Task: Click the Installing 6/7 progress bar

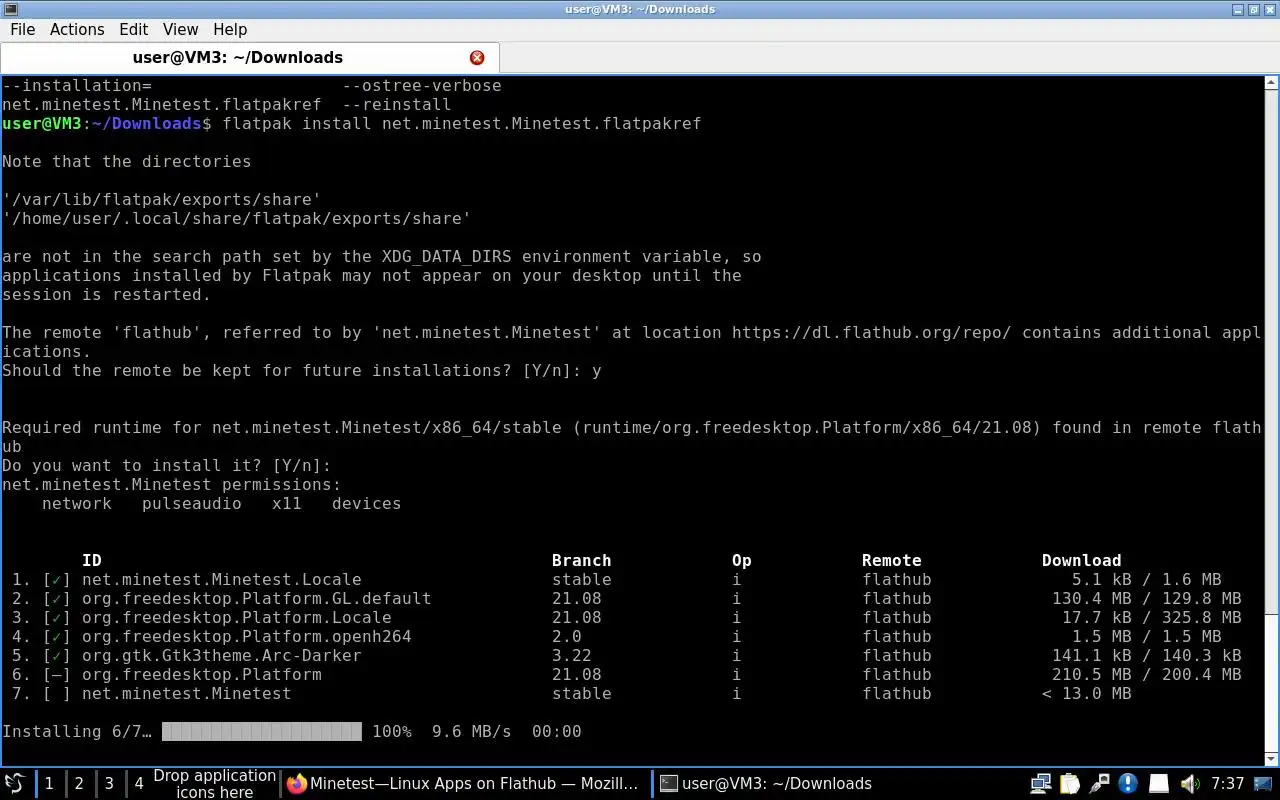Action: (x=261, y=731)
